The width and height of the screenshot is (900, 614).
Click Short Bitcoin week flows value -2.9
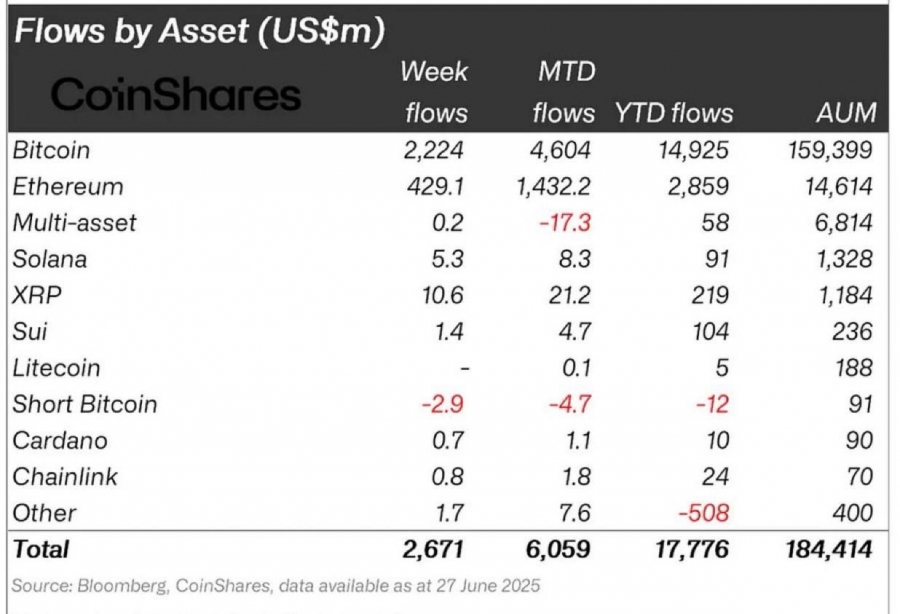point(443,405)
